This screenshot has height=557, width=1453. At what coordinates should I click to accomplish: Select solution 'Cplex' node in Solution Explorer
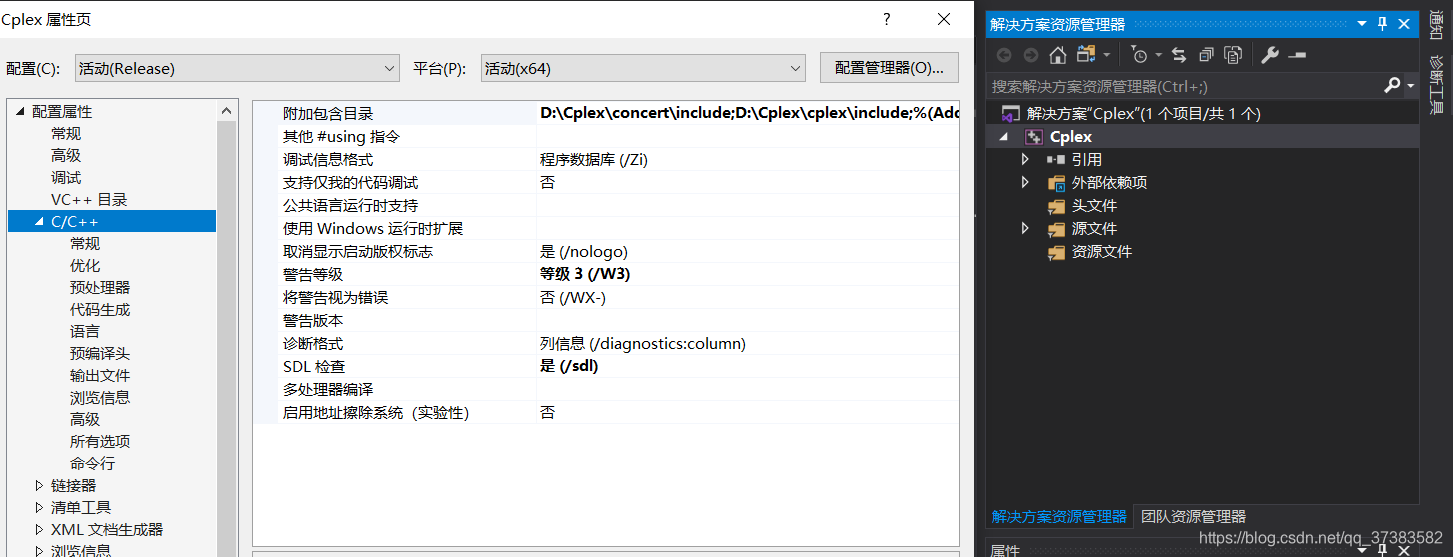1143,113
